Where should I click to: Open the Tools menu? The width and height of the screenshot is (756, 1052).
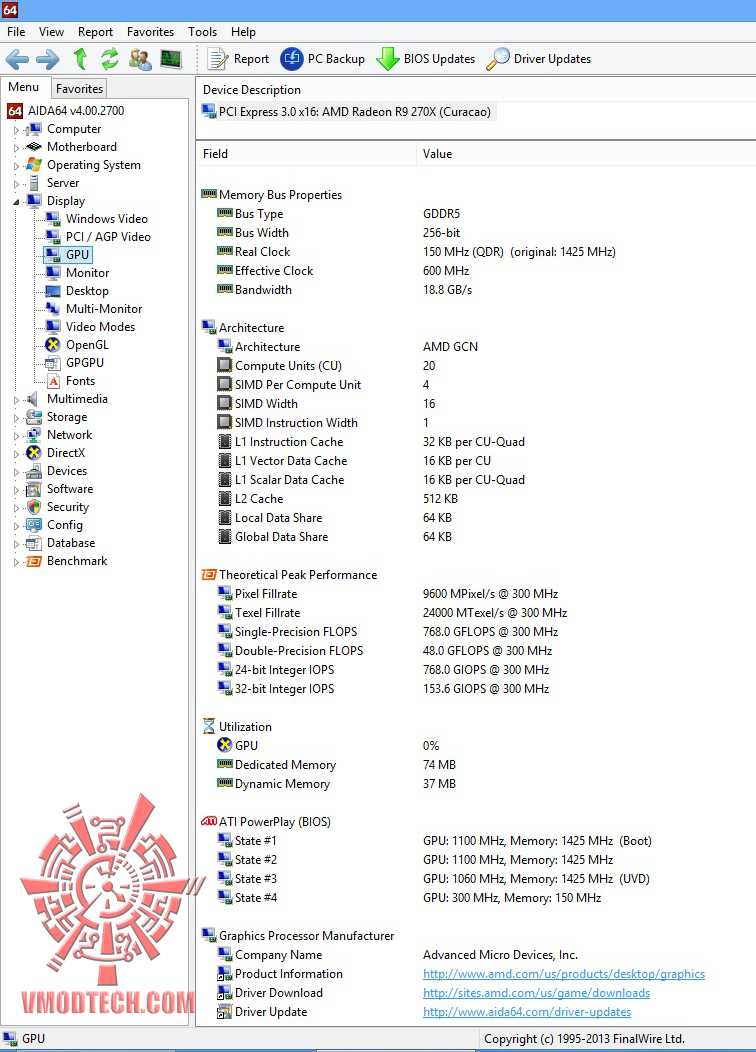click(x=203, y=32)
